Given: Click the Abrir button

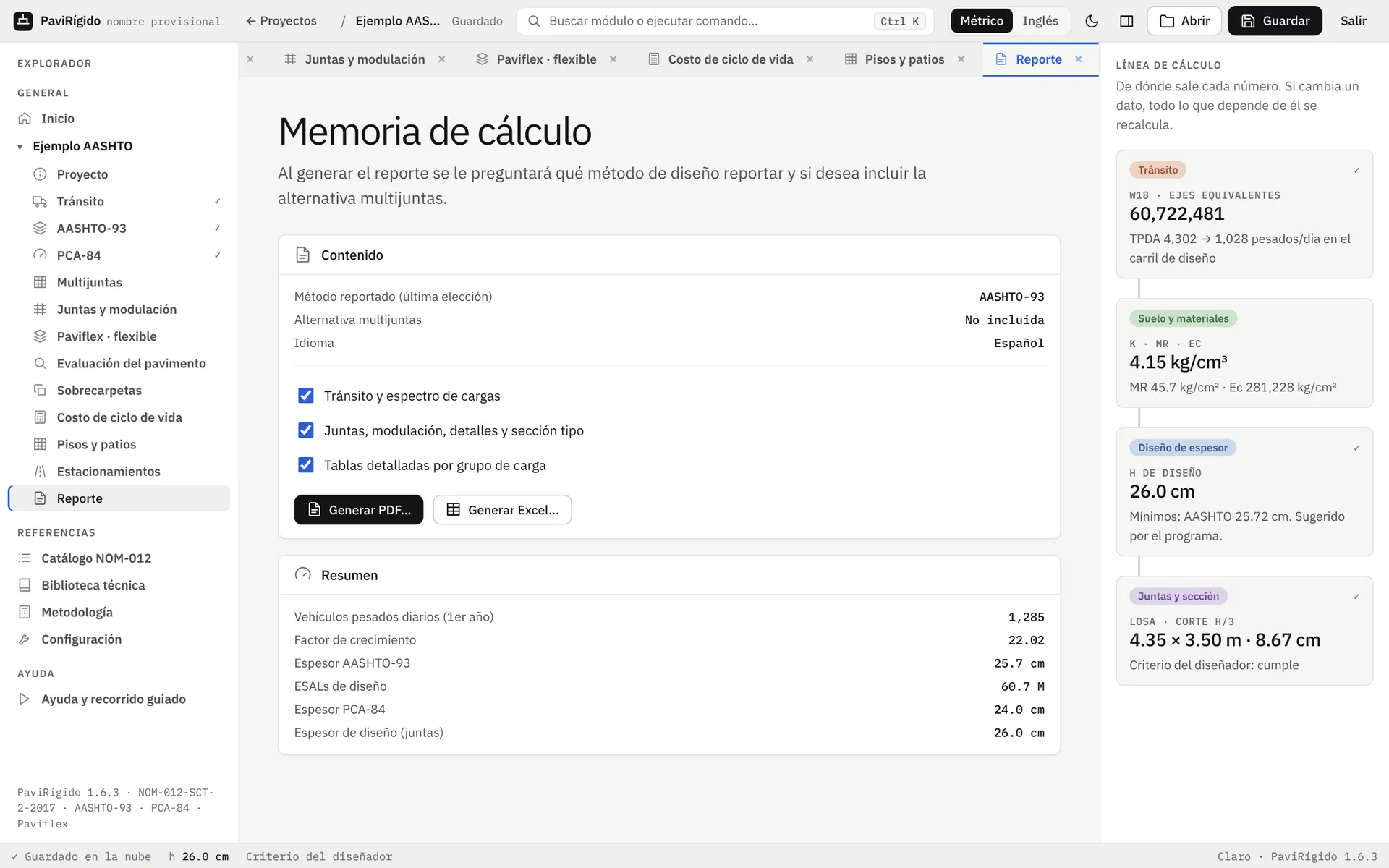Looking at the screenshot, I should point(1184,21).
